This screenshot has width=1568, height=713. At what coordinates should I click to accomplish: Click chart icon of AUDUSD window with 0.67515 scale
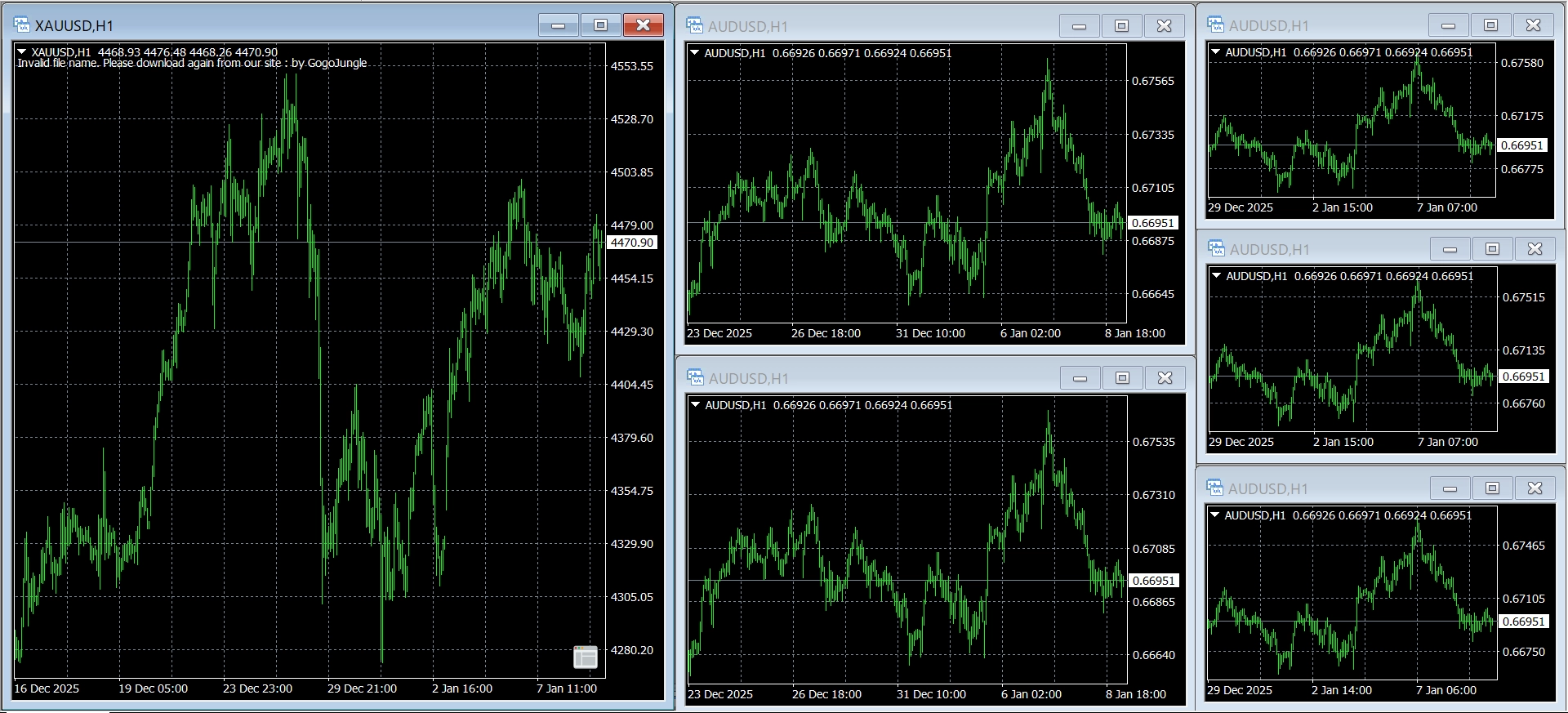[1217, 248]
